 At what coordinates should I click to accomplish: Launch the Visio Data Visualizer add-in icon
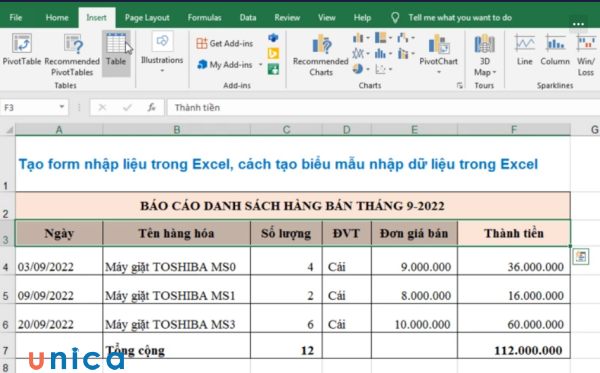[273, 37]
